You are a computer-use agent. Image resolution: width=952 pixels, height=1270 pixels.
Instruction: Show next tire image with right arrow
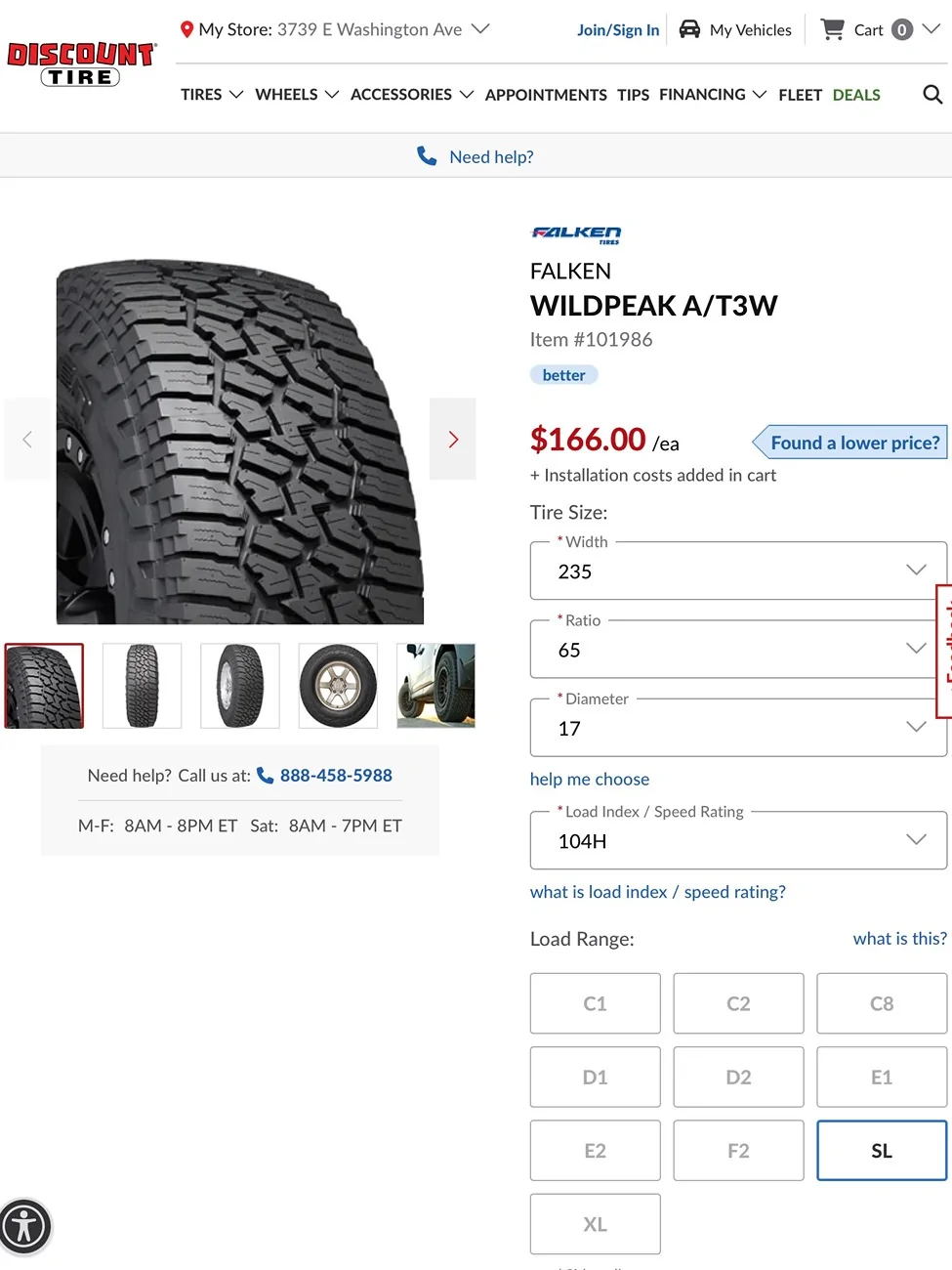pyautogui.click(x=453, y=439)
